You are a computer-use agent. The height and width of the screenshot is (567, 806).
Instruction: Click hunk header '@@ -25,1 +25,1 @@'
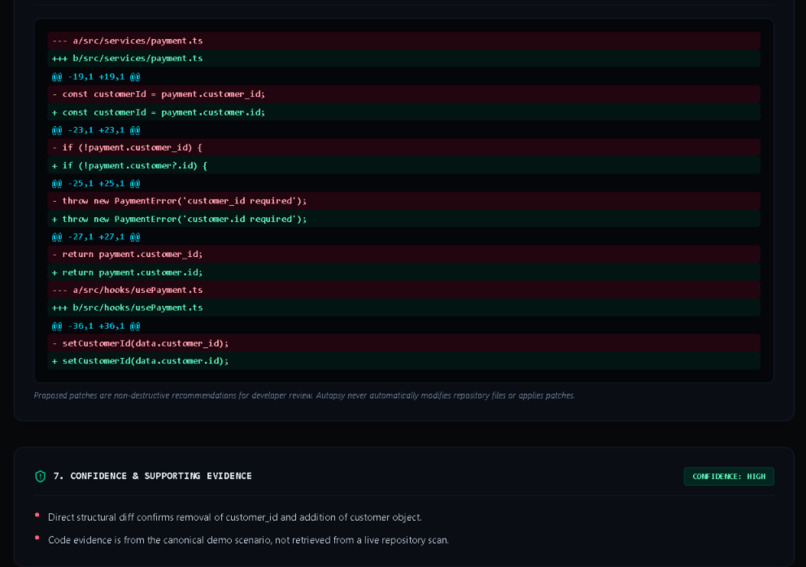[x=404, y=184]
